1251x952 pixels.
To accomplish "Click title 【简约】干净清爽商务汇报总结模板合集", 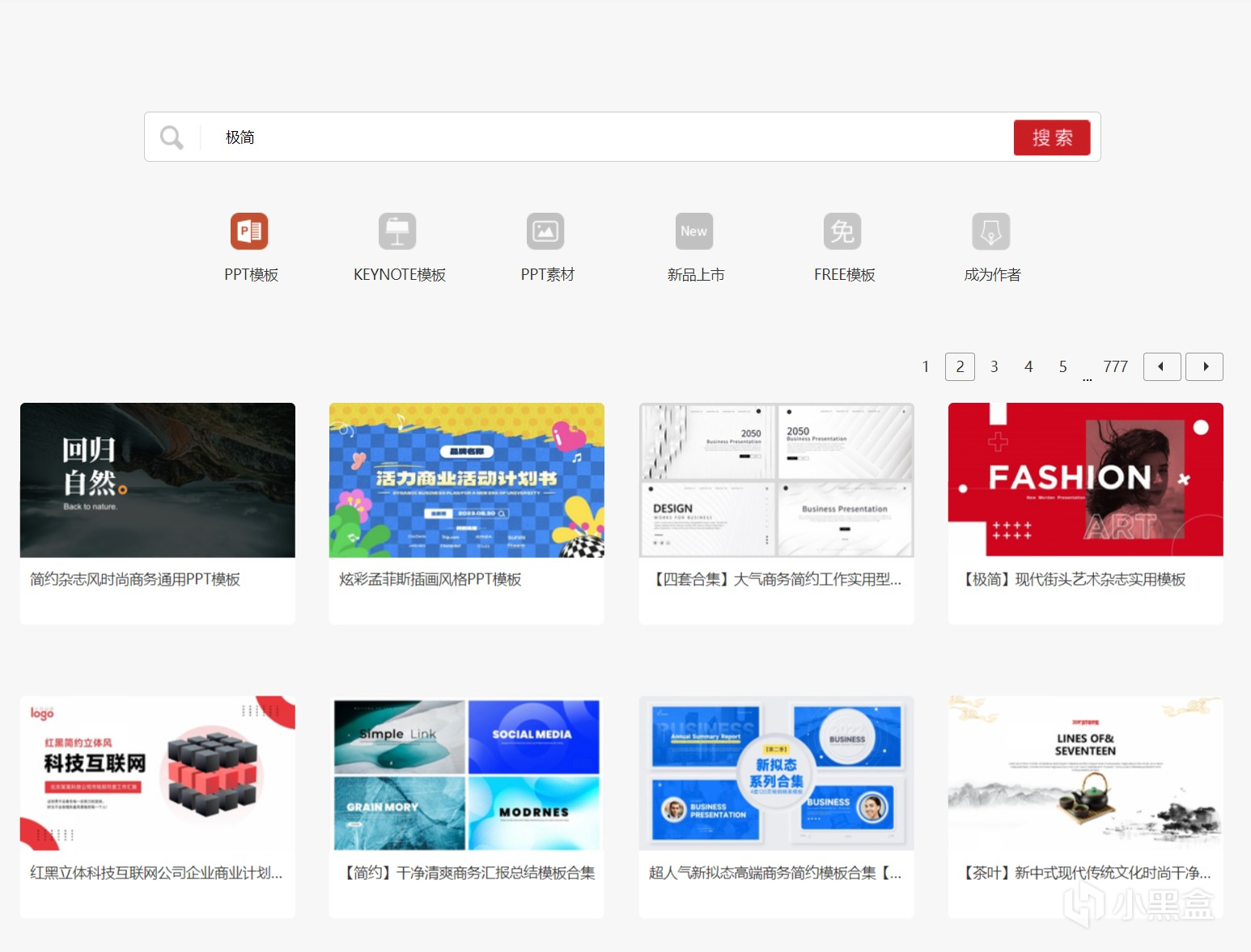I will click(468, 873).
